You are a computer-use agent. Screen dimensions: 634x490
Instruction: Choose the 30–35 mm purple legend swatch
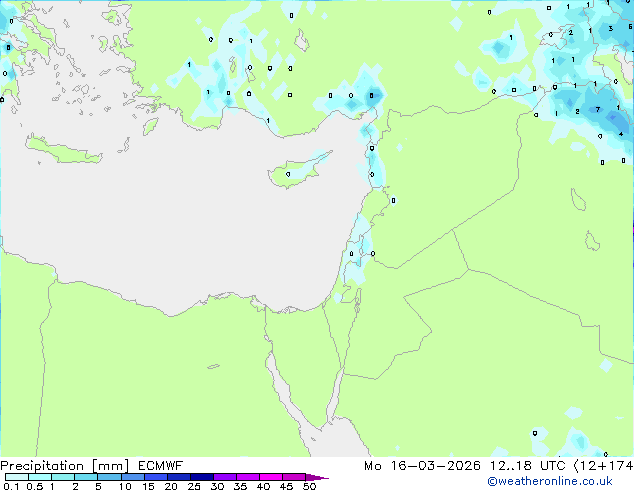[x=225, y=477]
